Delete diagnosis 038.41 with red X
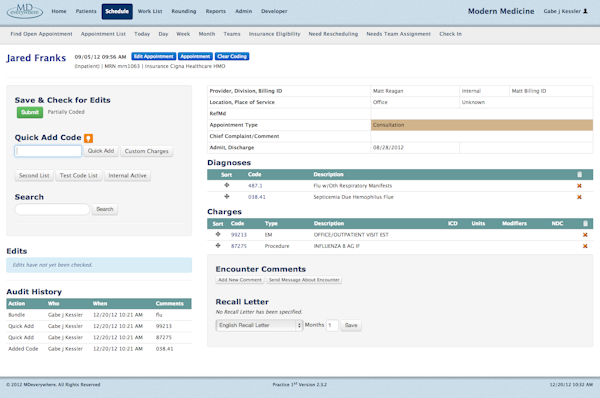 click(579, 197)
